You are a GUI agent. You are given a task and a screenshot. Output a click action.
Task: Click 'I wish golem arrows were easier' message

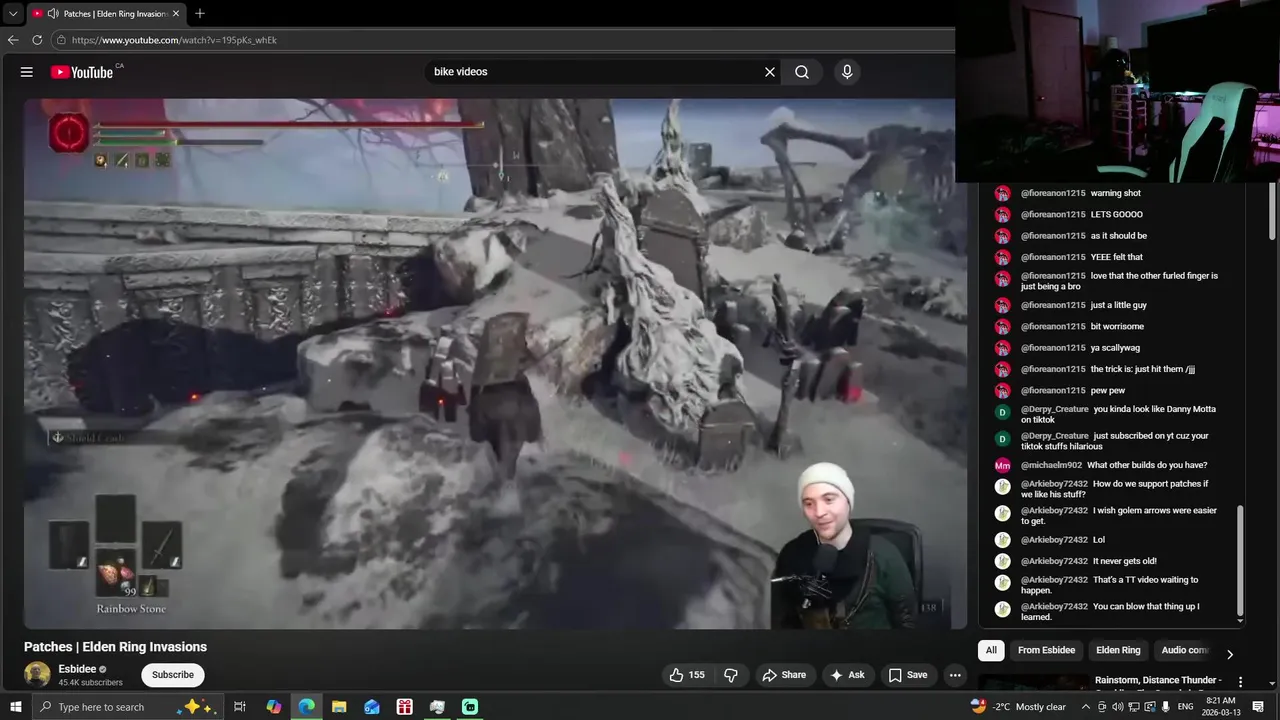pyautogui.click(x=1119, y=516)
